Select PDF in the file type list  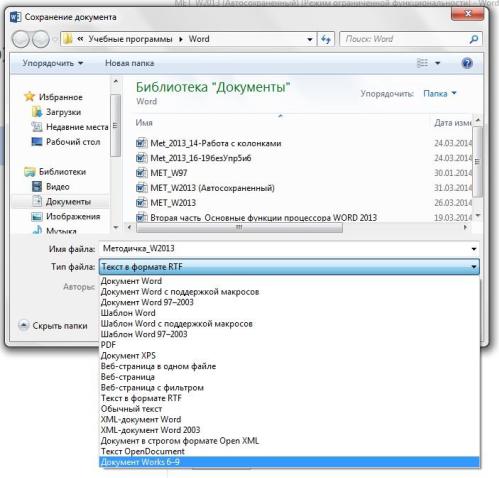(x=289, y=345)
